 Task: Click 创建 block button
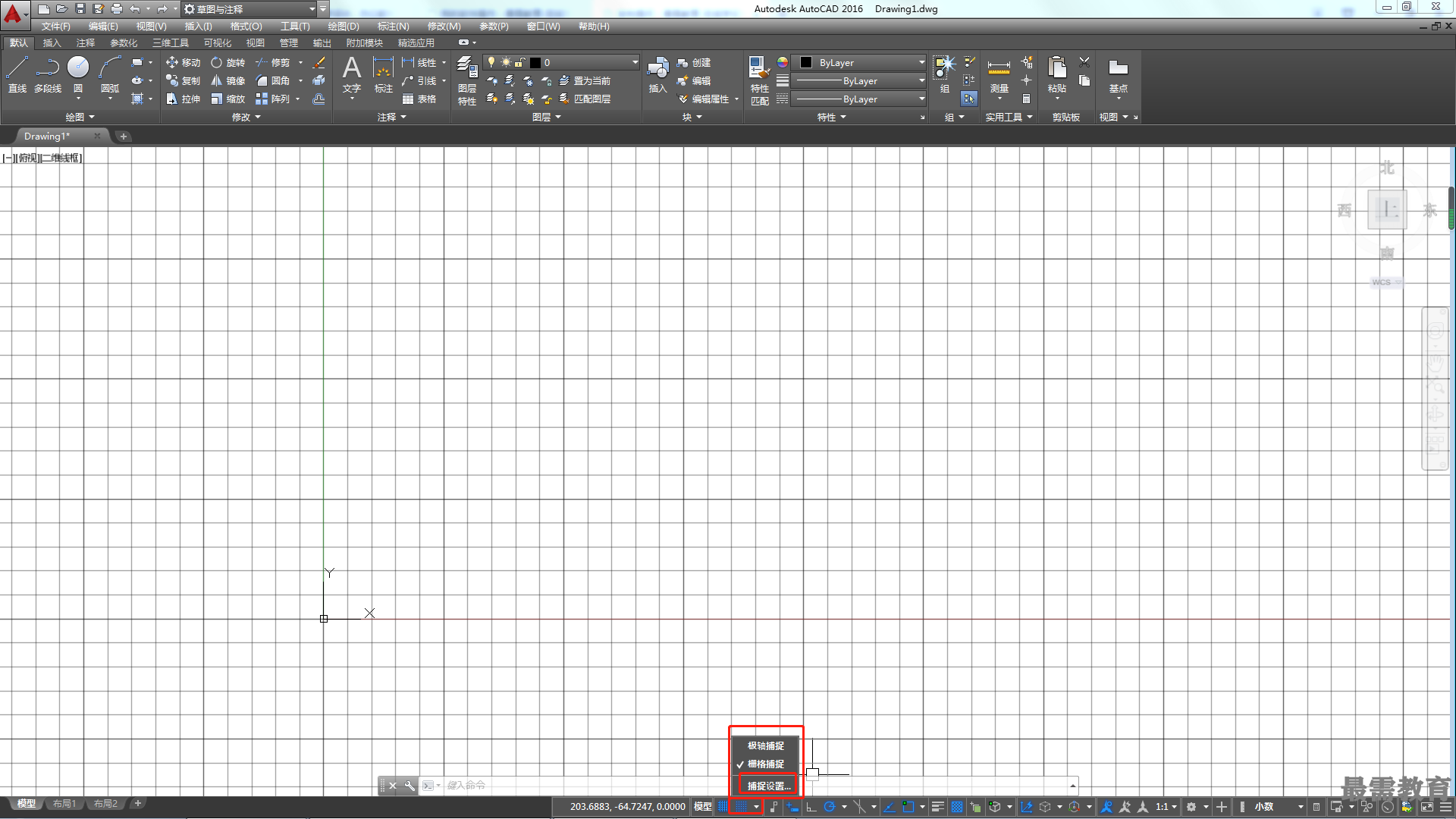pyautogui.click(x=694, y=62)
